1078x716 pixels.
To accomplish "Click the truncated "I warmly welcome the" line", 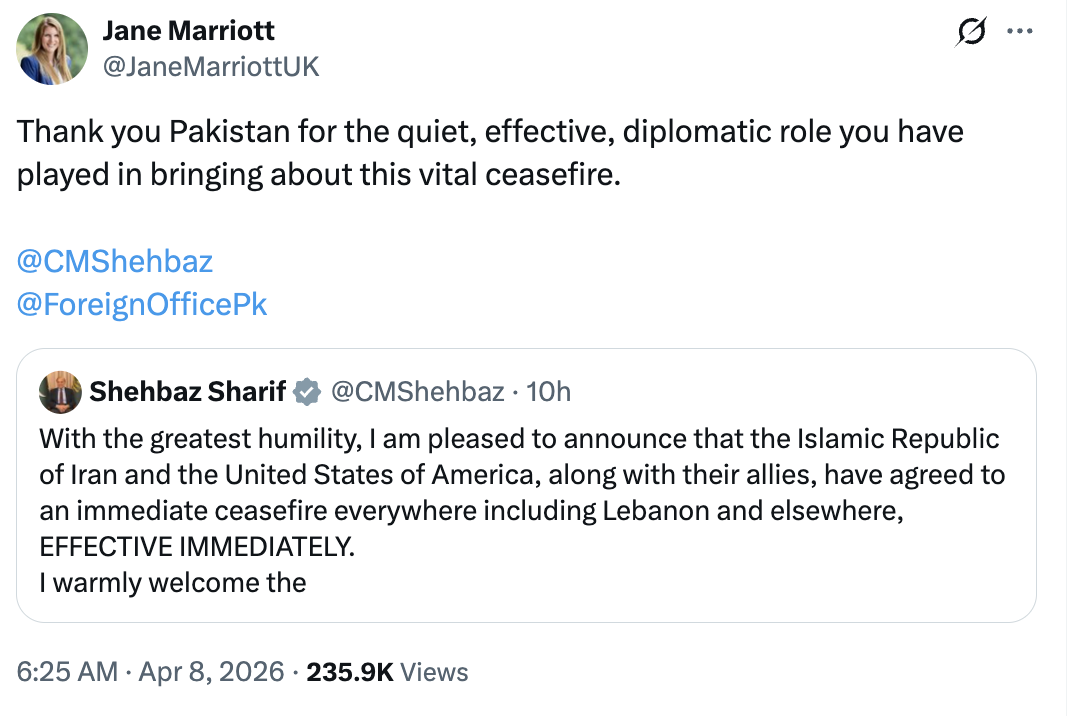I will (173, 583).
